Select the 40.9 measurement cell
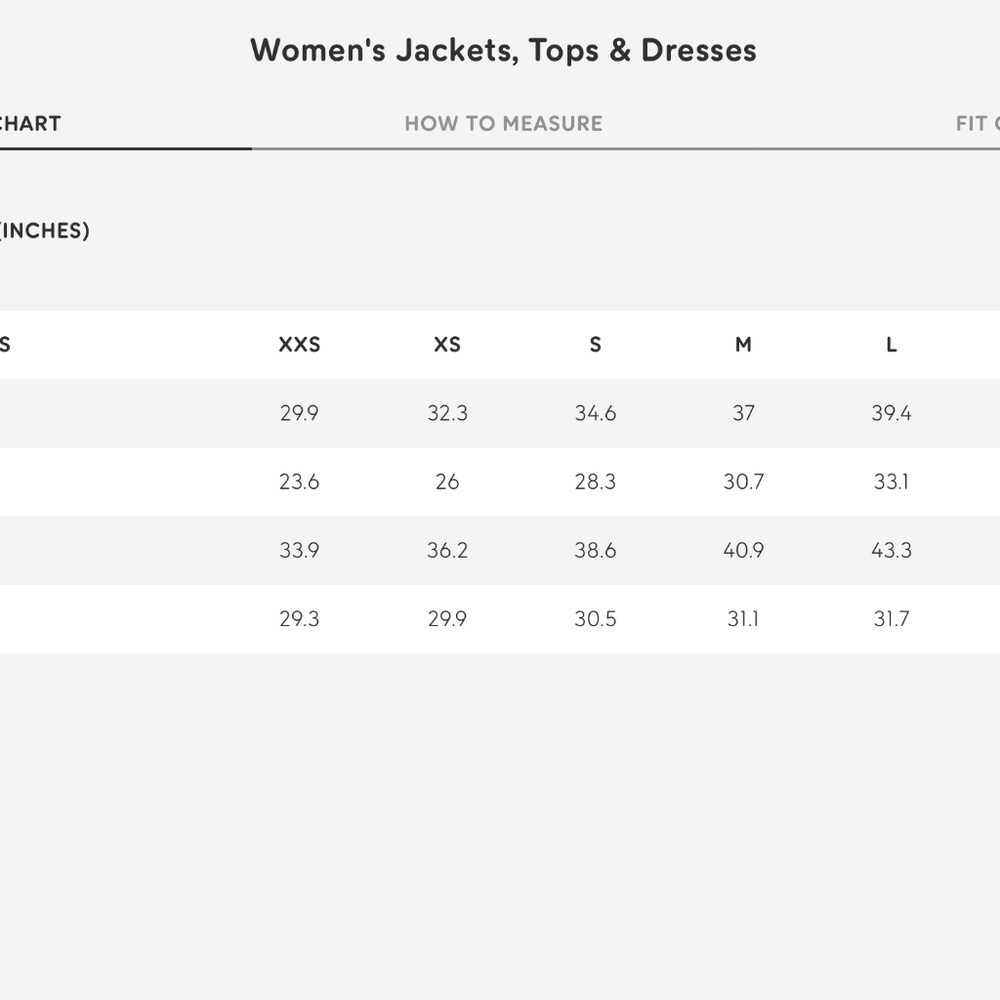Viewport: 1000px width, 1000px height. pos(743,550)
